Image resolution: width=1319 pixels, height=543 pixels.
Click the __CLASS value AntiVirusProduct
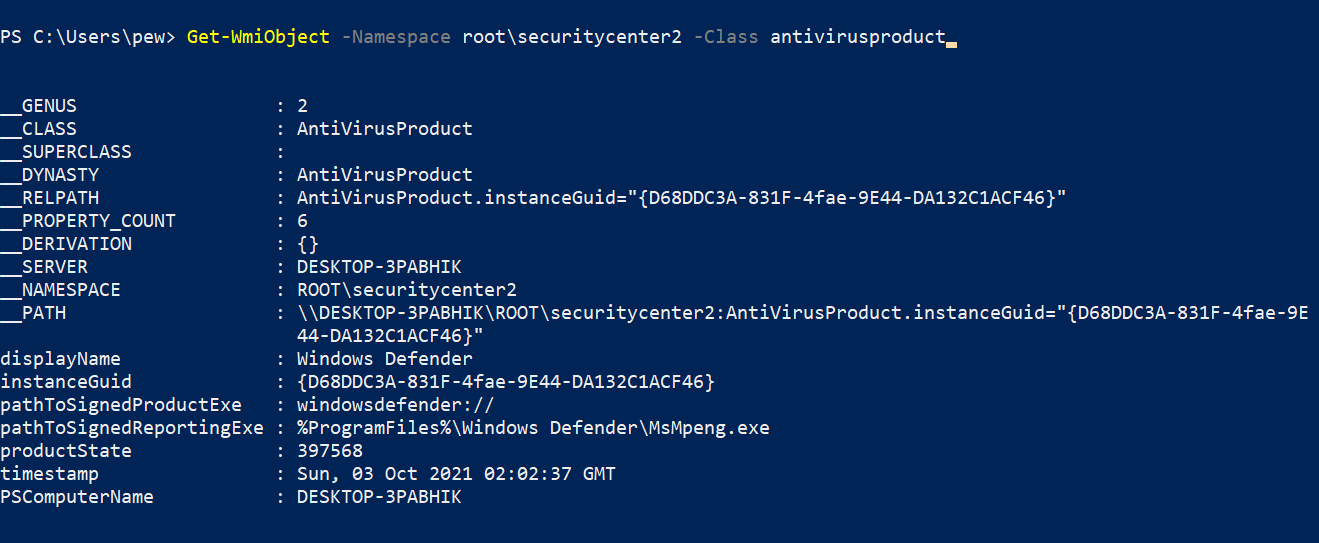tap(385, 129)
